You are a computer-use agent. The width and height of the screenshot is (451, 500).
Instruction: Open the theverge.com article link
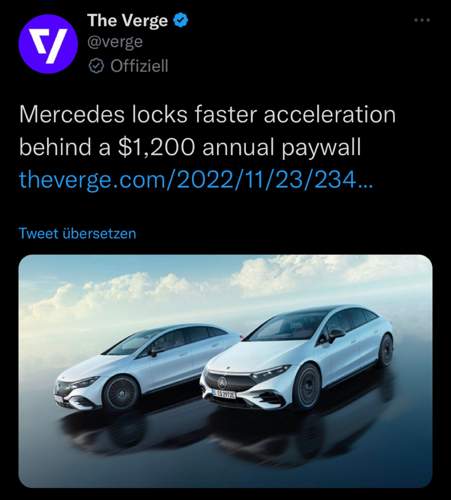coord(196,180)
